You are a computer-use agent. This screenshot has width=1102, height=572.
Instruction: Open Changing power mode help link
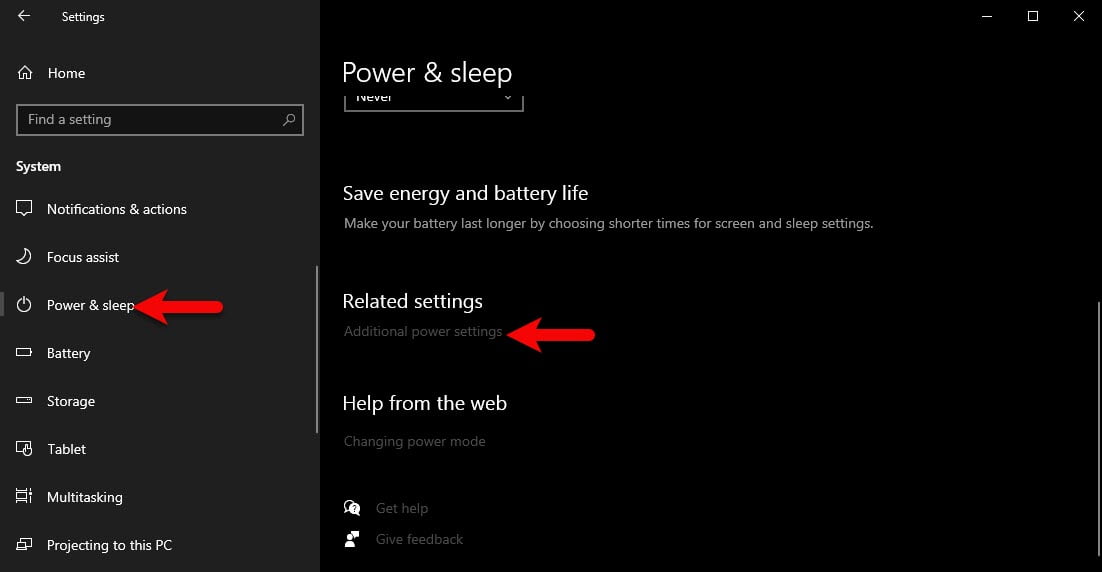coord(415,441)
